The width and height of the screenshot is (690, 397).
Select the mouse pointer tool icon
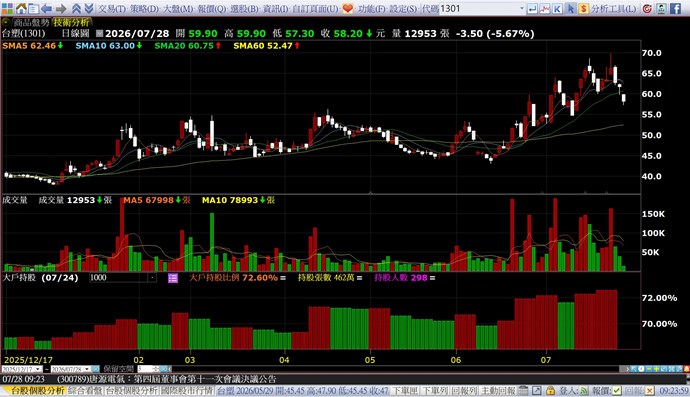(570, 8)
